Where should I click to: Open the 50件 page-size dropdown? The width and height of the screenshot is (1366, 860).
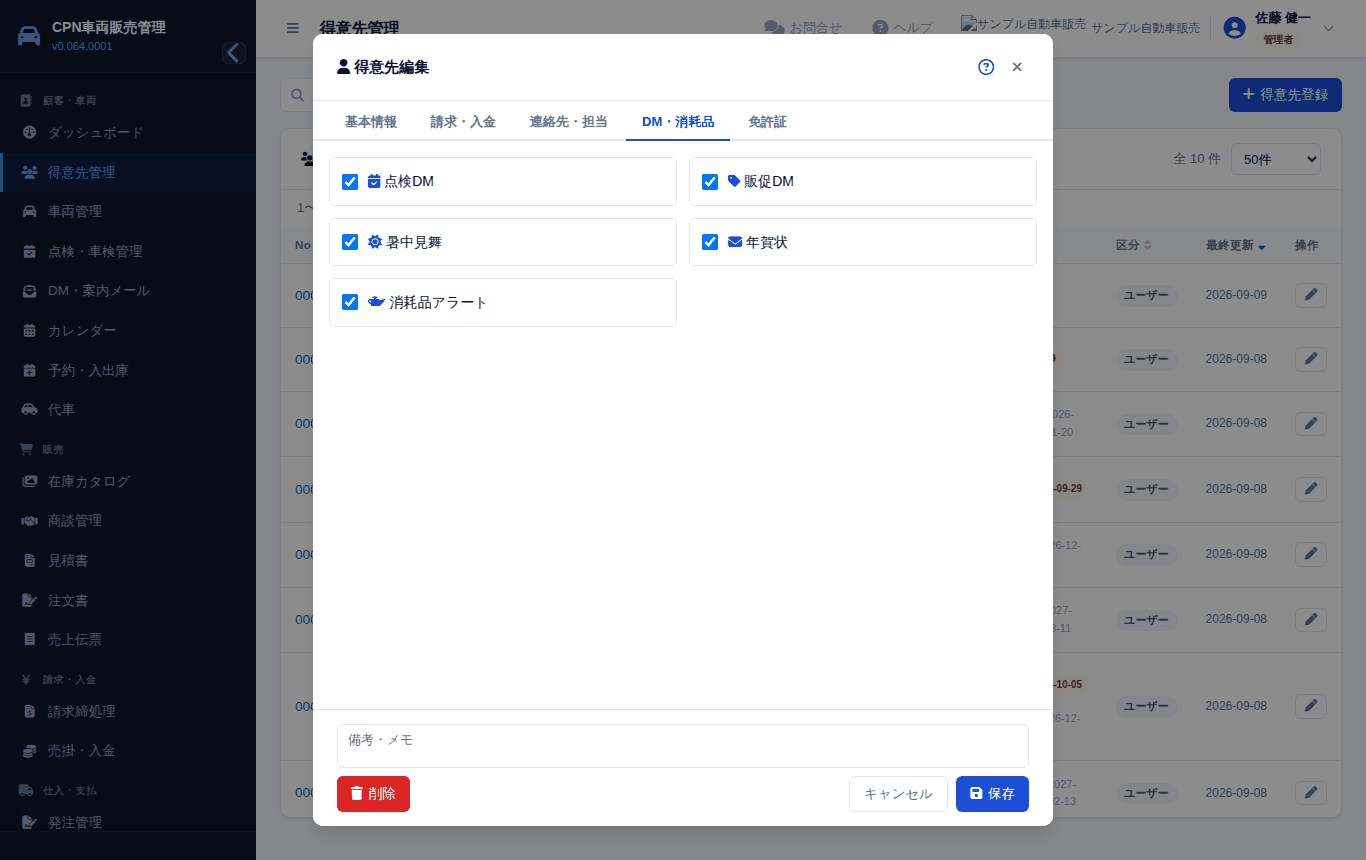tap(1276, 159)
